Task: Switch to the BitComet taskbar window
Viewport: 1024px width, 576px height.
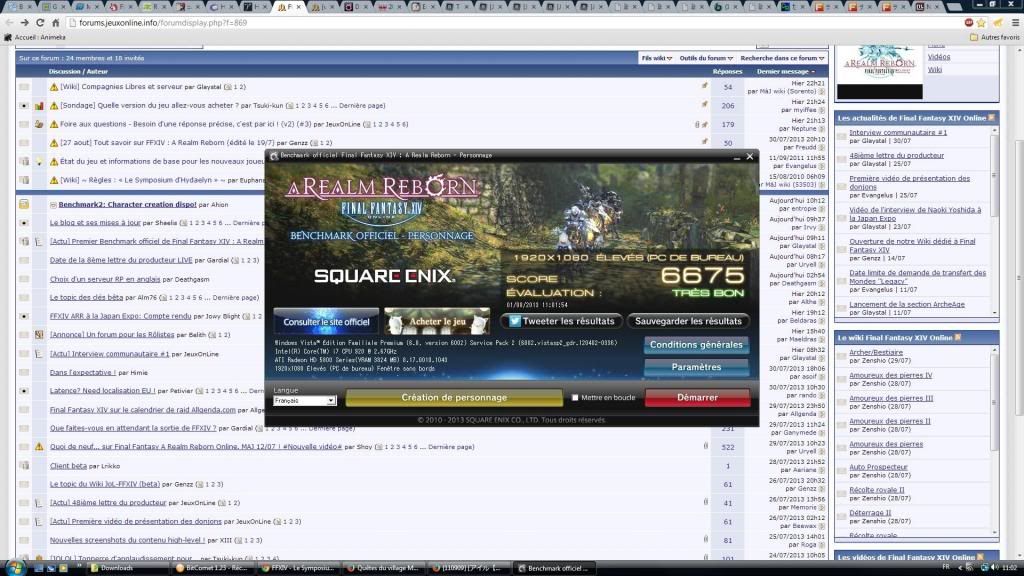Action: point(212,568)
